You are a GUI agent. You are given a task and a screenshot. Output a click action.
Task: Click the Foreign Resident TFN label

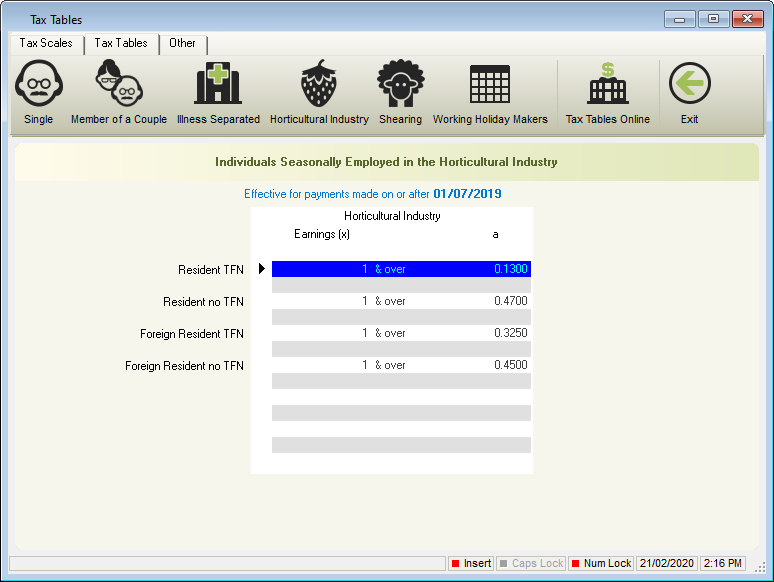point(192,334)
